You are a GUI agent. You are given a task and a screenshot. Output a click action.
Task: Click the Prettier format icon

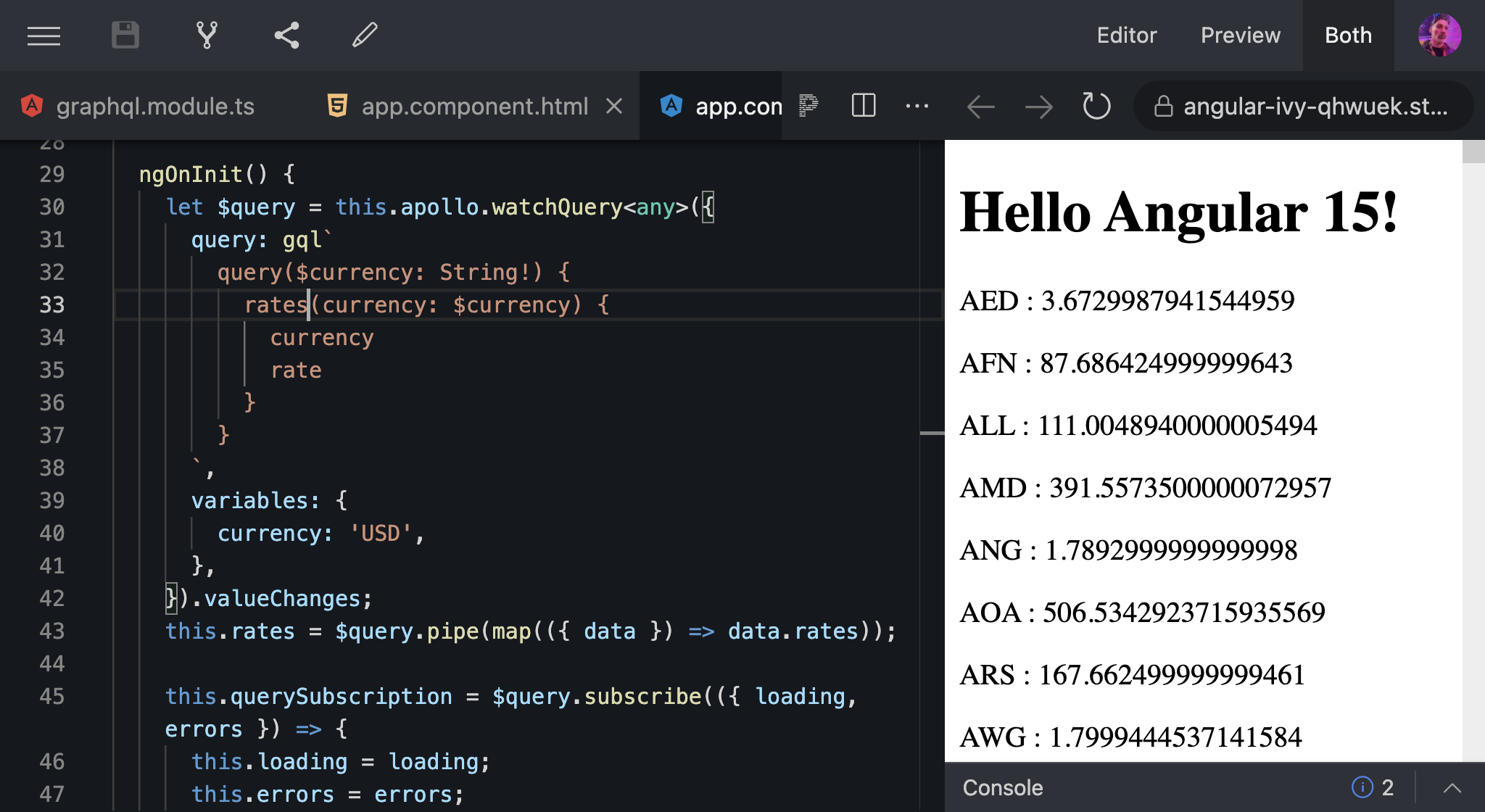pyautogui.click(x=808, y=107)
